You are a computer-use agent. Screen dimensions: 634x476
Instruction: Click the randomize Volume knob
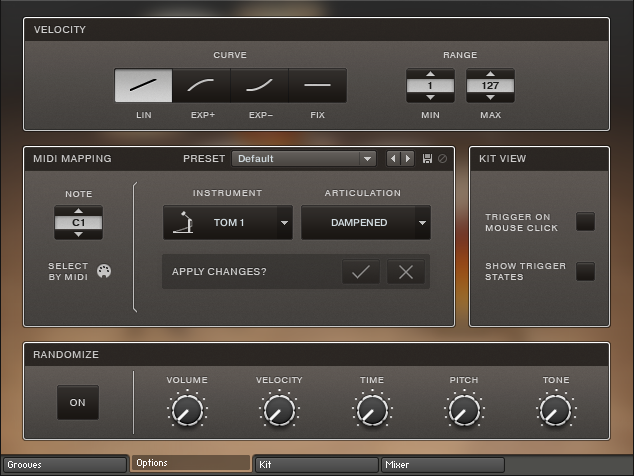tap(186, 410)
